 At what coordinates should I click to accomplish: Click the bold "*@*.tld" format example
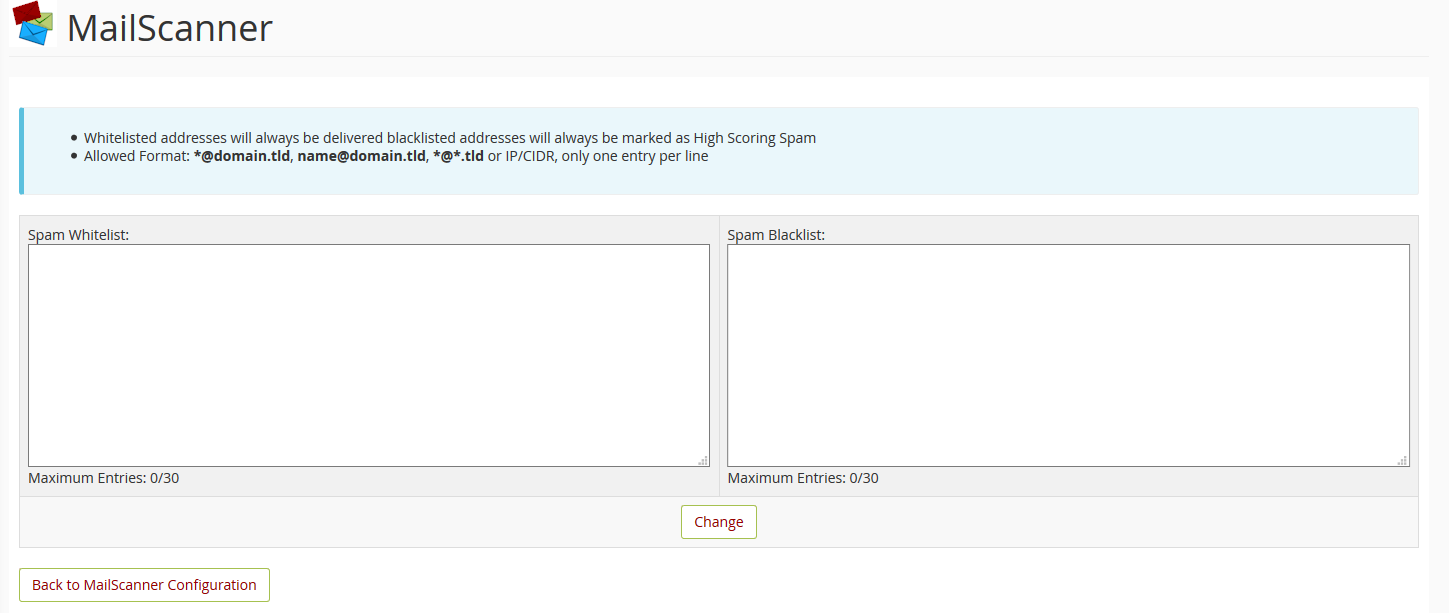458,156
